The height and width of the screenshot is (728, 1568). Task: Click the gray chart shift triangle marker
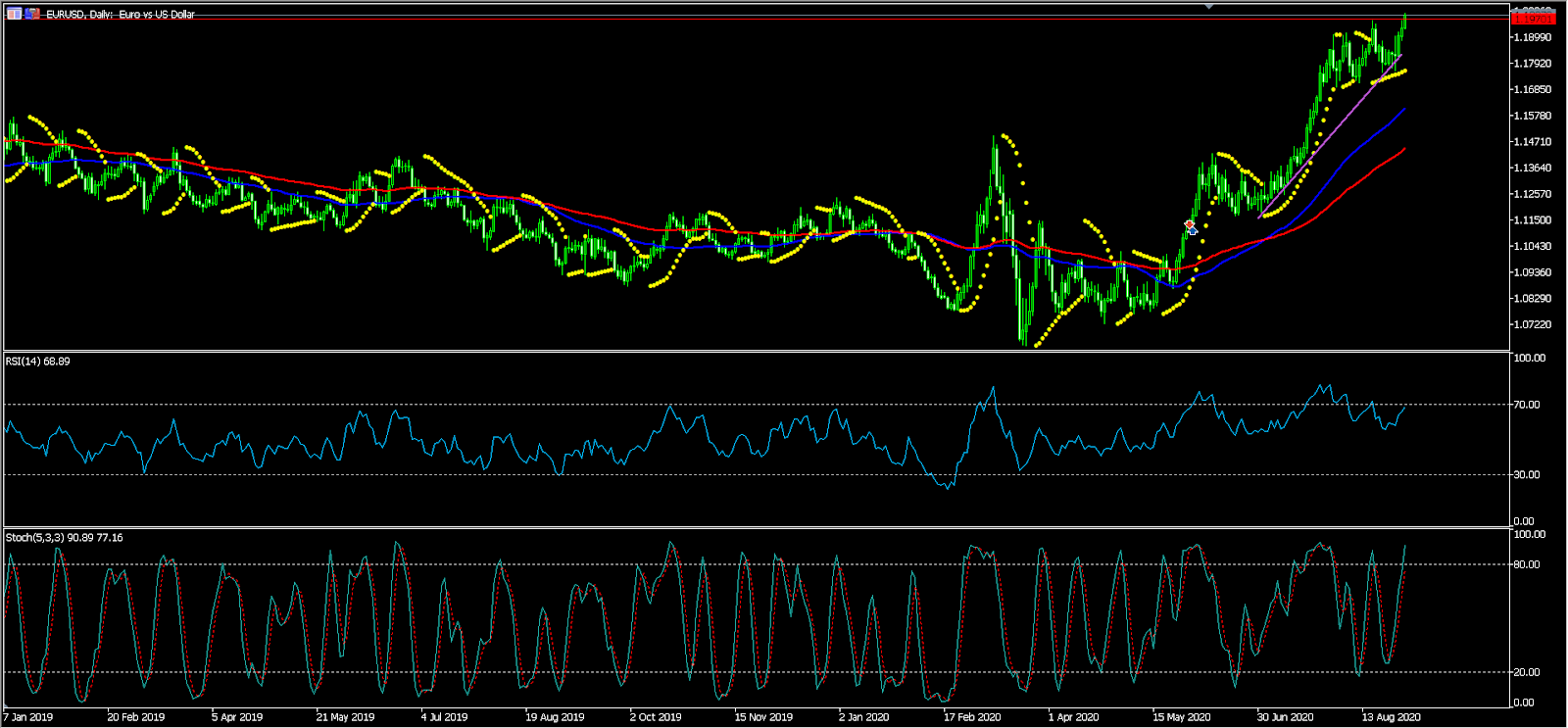pos(1209,7)
